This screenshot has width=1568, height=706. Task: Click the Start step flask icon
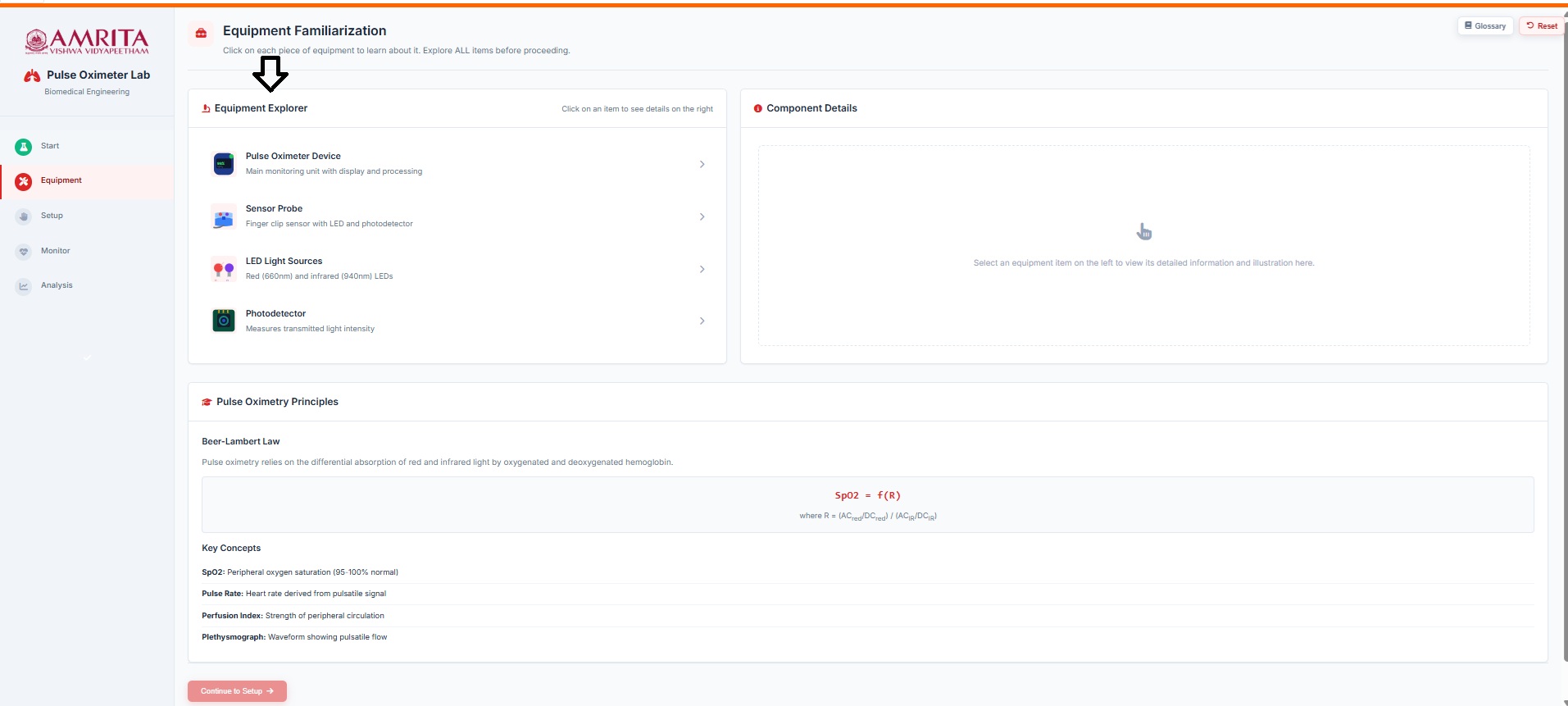click(x=24, y=147)
